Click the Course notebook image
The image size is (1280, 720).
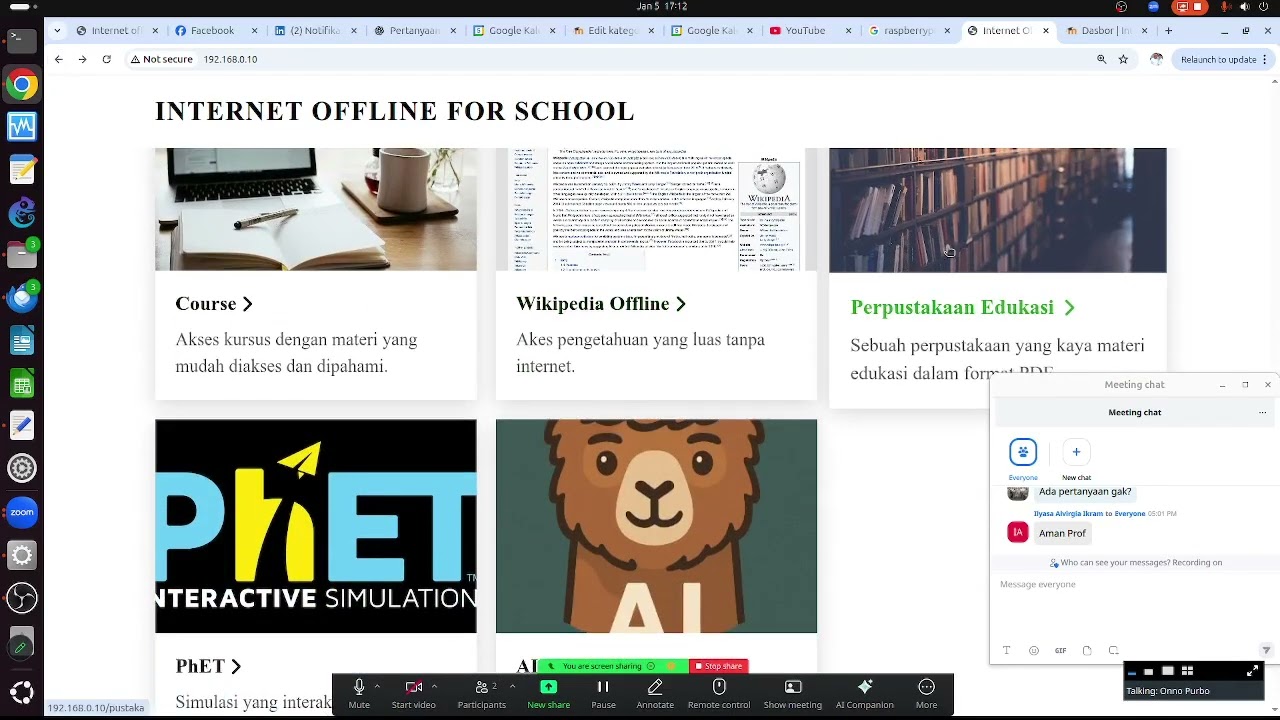pyautogui.click(x=316, y=209)
